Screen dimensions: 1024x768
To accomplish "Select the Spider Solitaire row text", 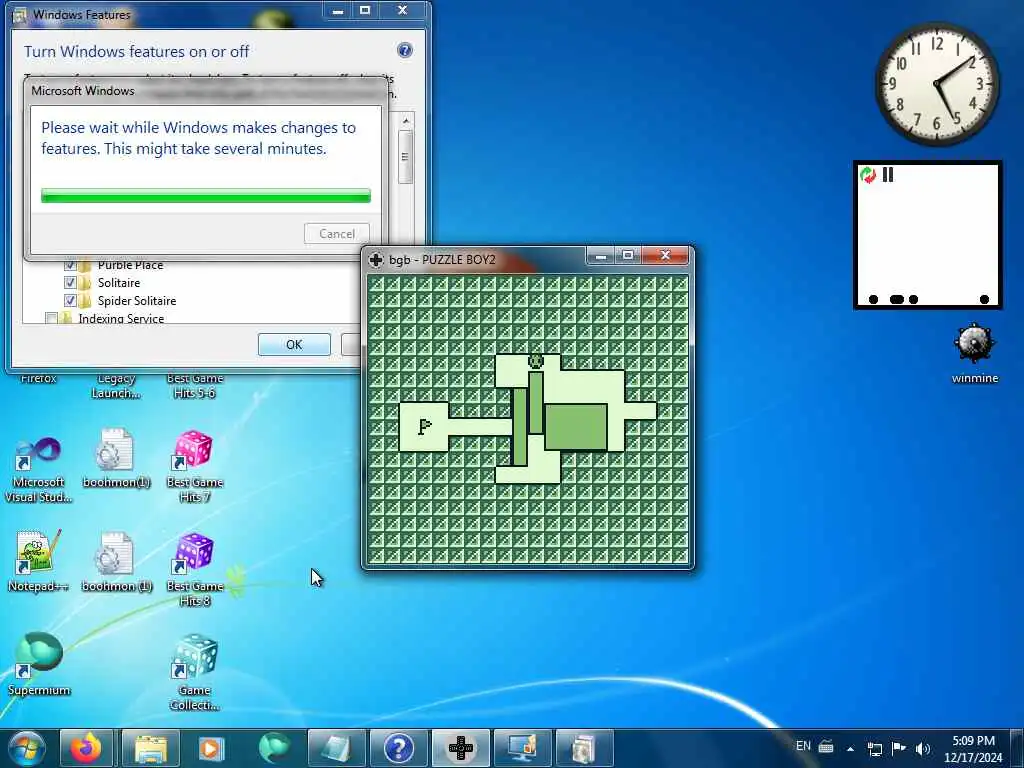I will (136, 300).
